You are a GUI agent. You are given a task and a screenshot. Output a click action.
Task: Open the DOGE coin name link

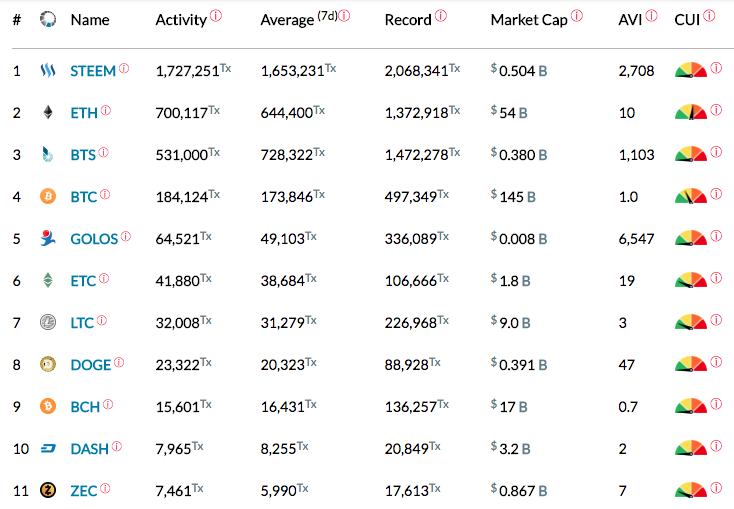[x=91, y=365]
